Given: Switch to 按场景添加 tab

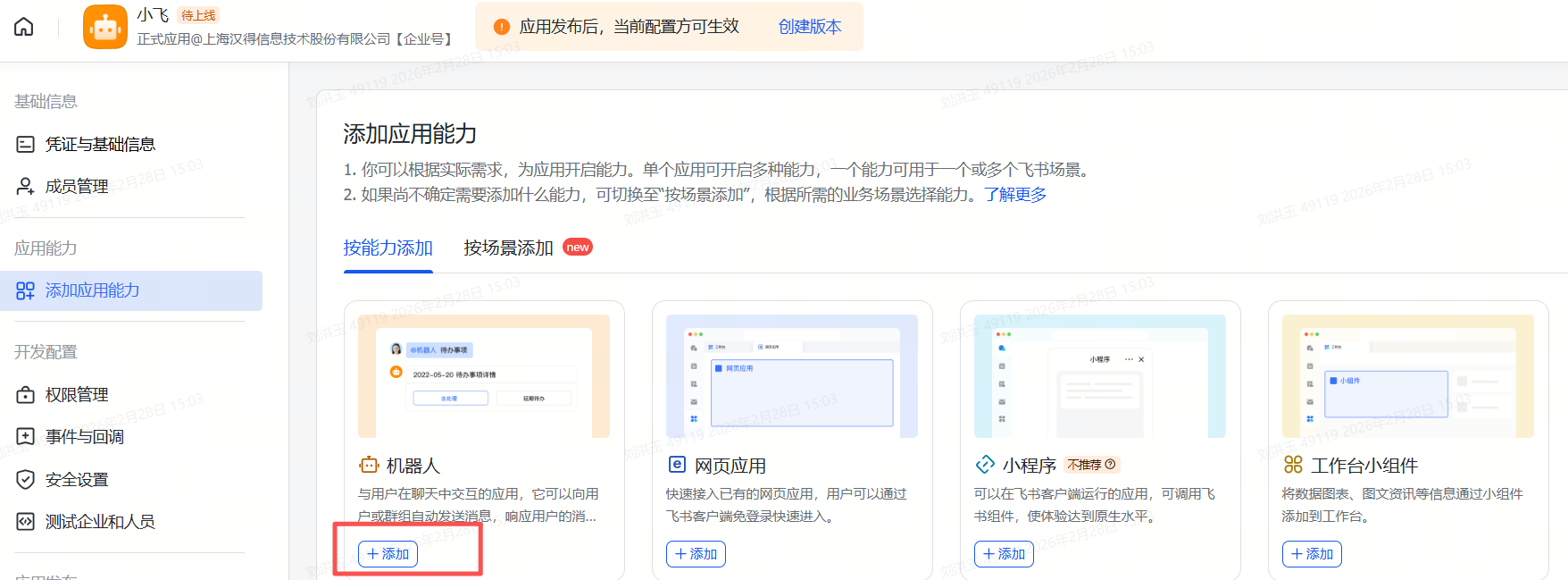Looking at the screenshot, I should [509, 248].
